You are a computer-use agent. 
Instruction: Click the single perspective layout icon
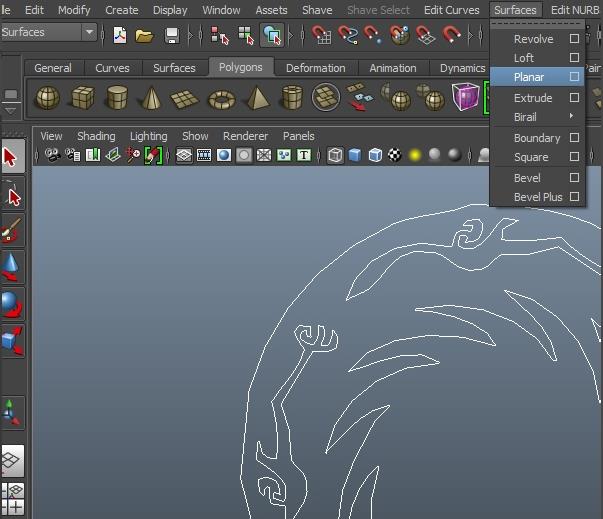tap(13, 461)
